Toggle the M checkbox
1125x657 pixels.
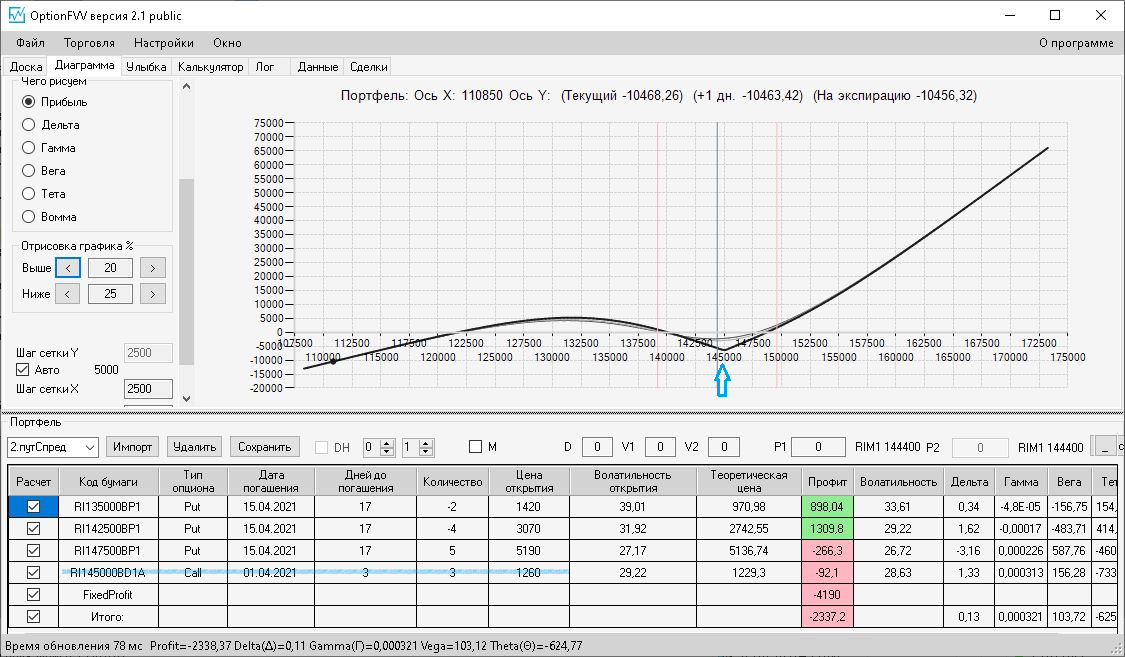(475, 447)
